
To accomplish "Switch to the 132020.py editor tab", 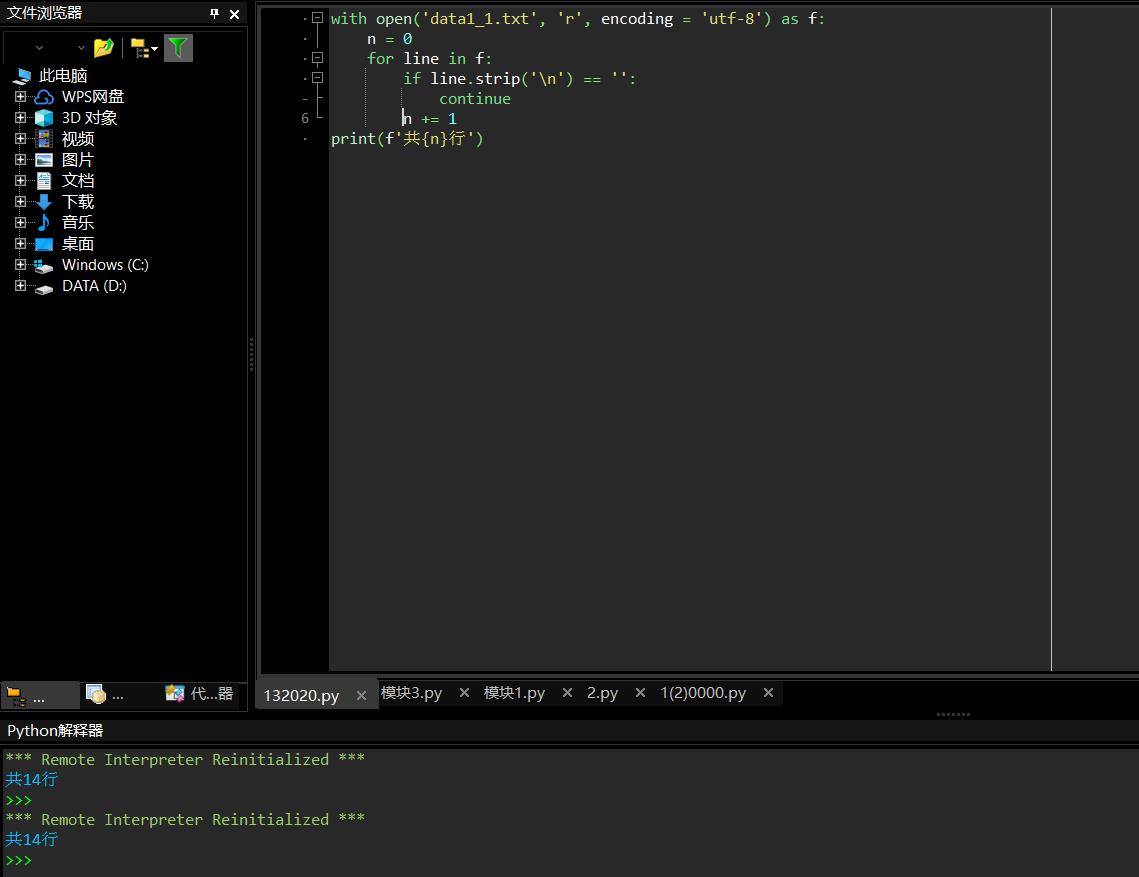I will (301, 695).
